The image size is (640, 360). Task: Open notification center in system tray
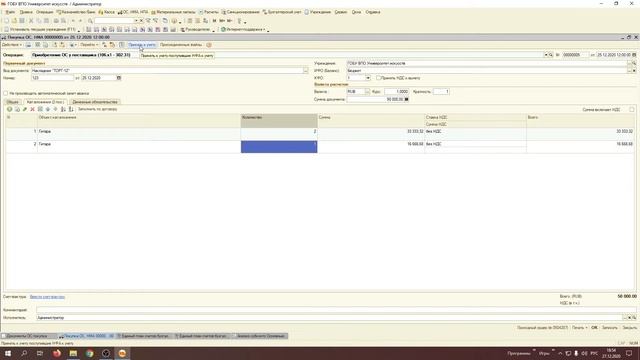pos(629,353)
